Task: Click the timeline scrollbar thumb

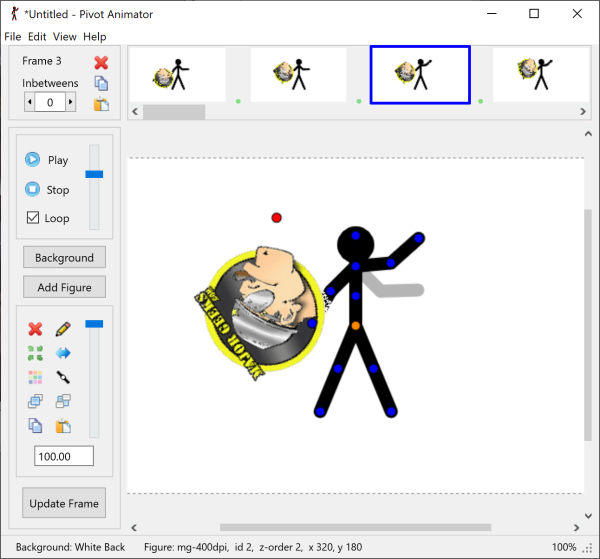Action: [174, 112]
